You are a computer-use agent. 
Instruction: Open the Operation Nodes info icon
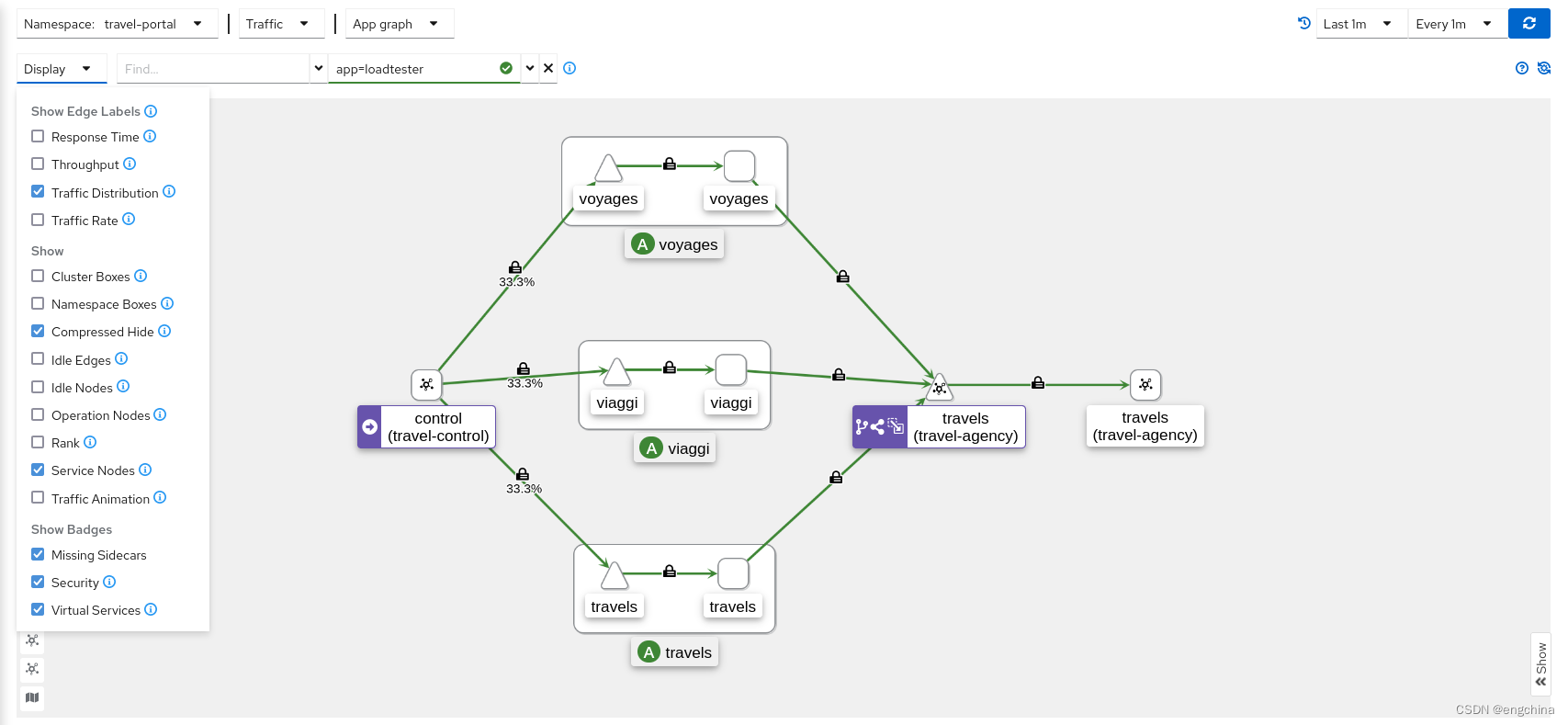tap(160, 414)
